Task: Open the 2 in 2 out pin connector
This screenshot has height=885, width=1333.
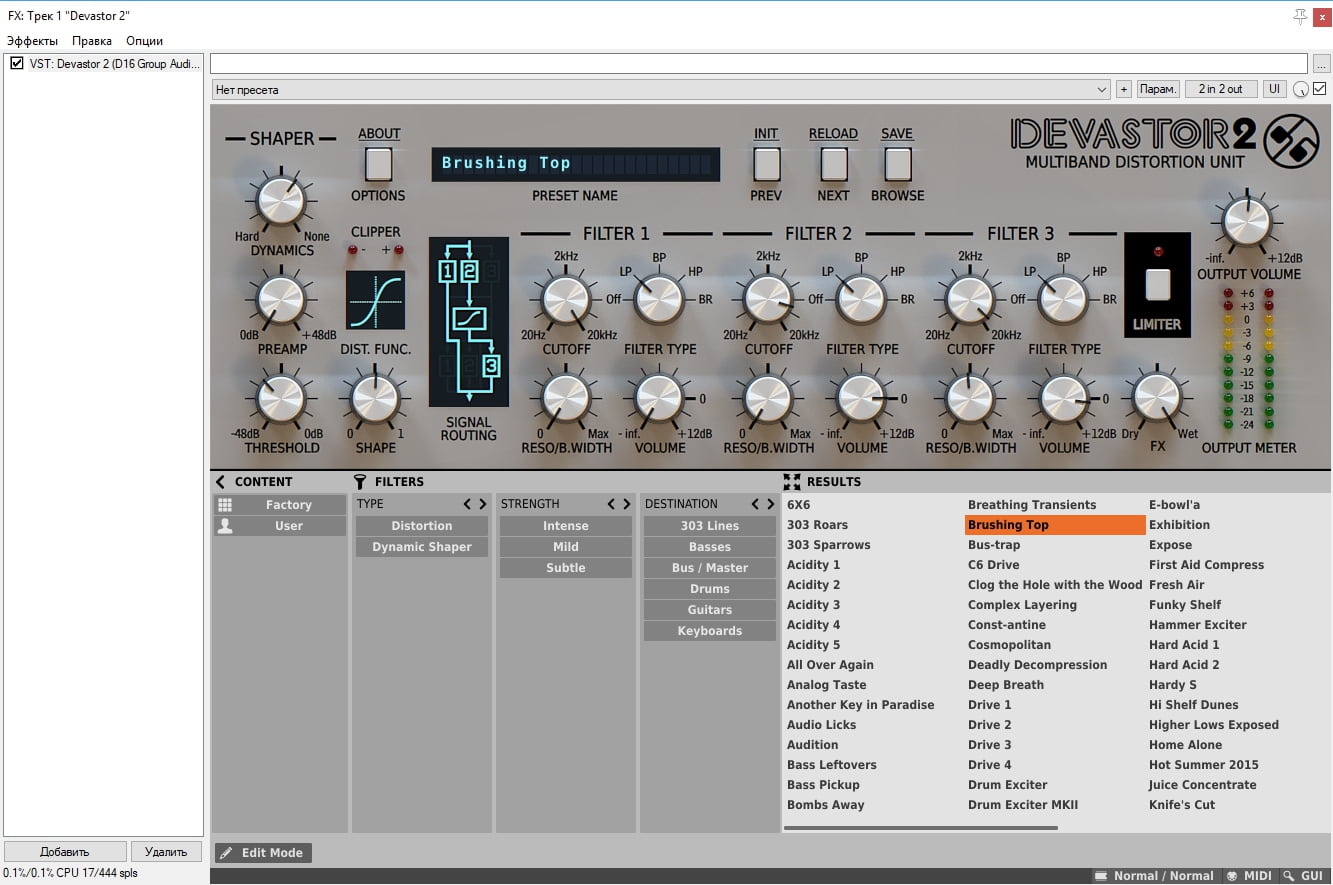Action: 1221,89
